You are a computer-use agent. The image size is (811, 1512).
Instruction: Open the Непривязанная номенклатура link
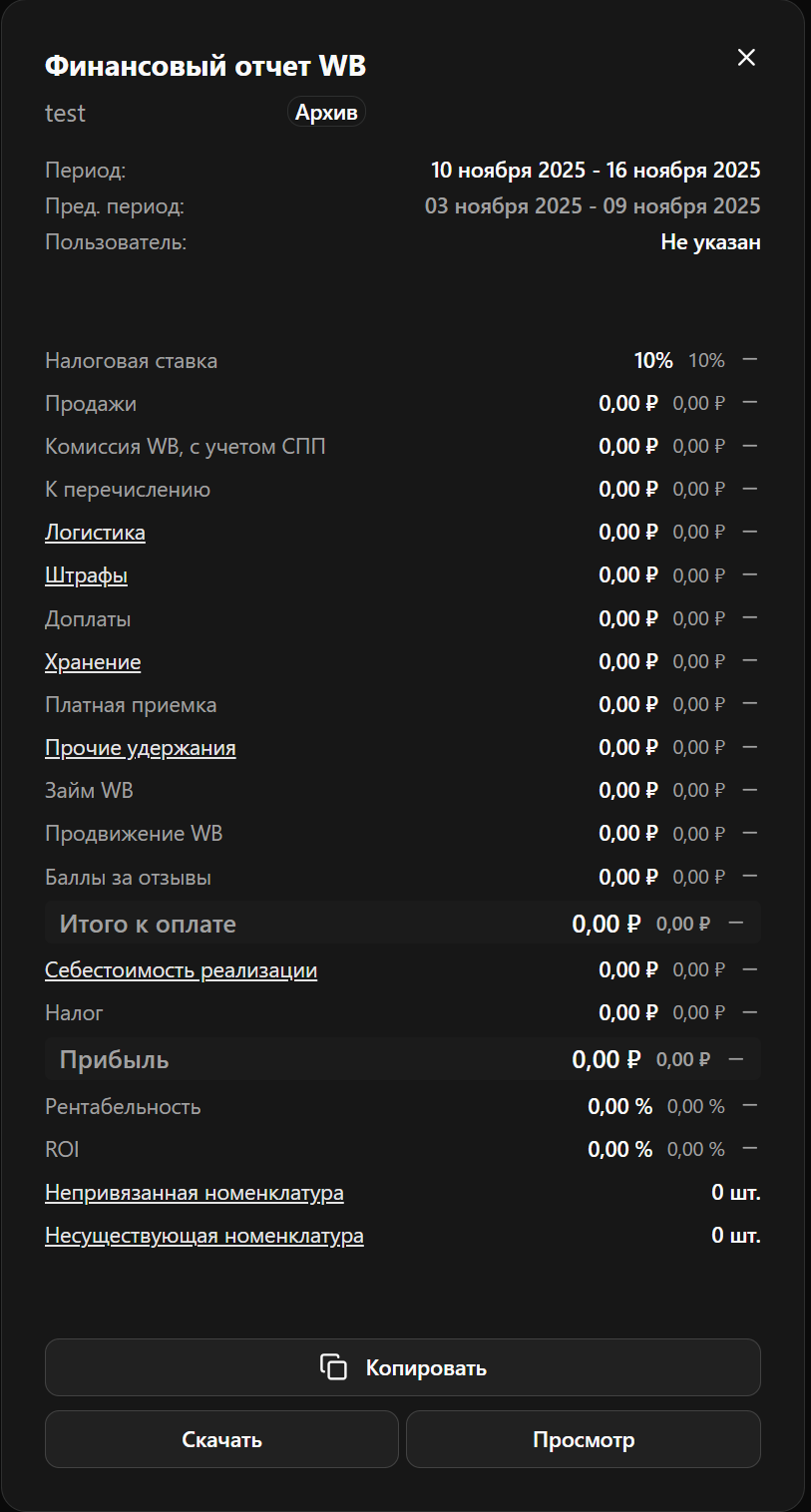[194, 1192]
